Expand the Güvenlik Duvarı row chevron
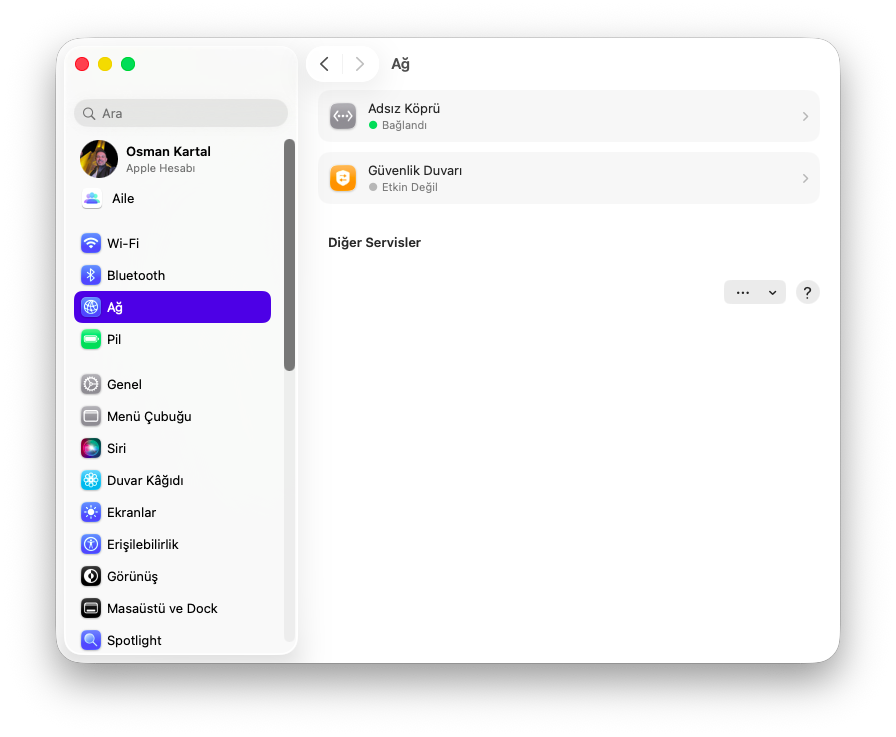The width and height of the screenshot is (896, 737). click(805, 178)
